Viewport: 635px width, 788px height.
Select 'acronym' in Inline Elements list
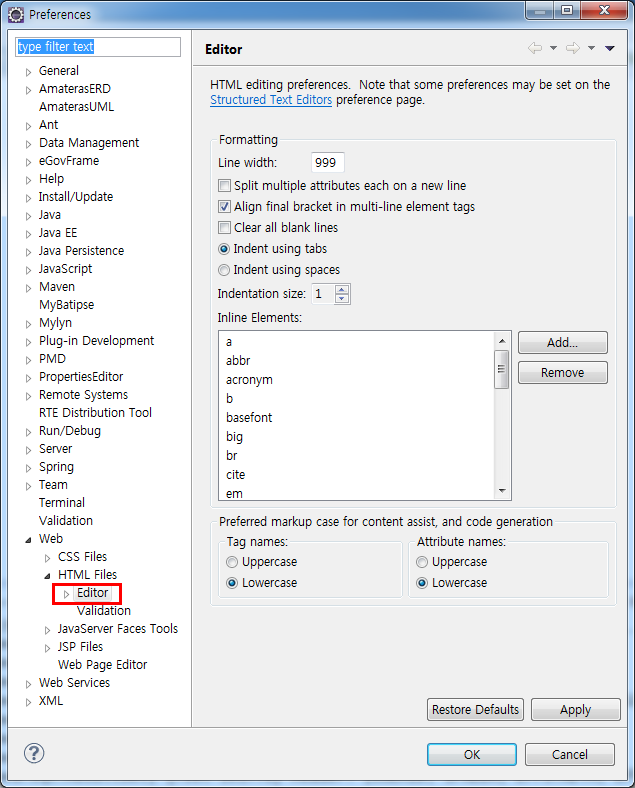[249, 380]
